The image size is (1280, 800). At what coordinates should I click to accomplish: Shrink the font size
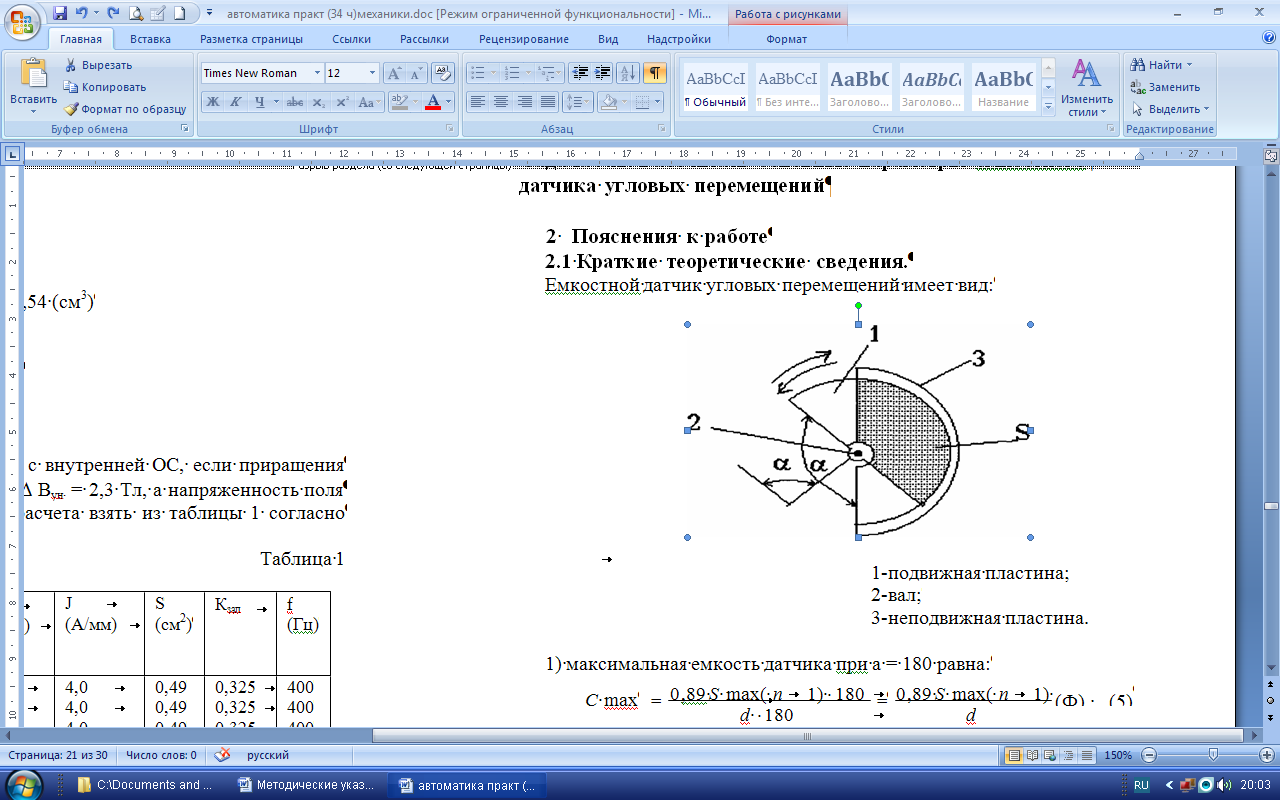415,73
